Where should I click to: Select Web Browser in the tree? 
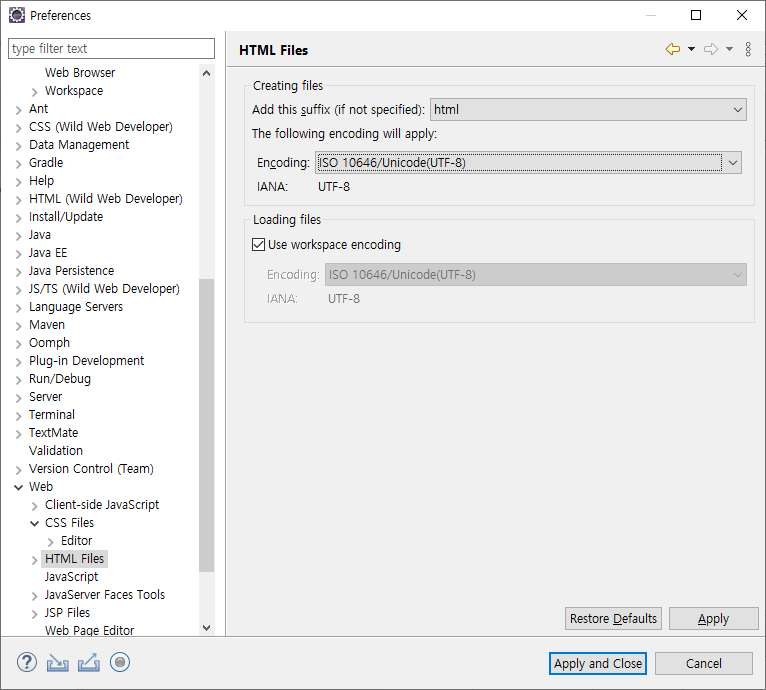point(80,73)
